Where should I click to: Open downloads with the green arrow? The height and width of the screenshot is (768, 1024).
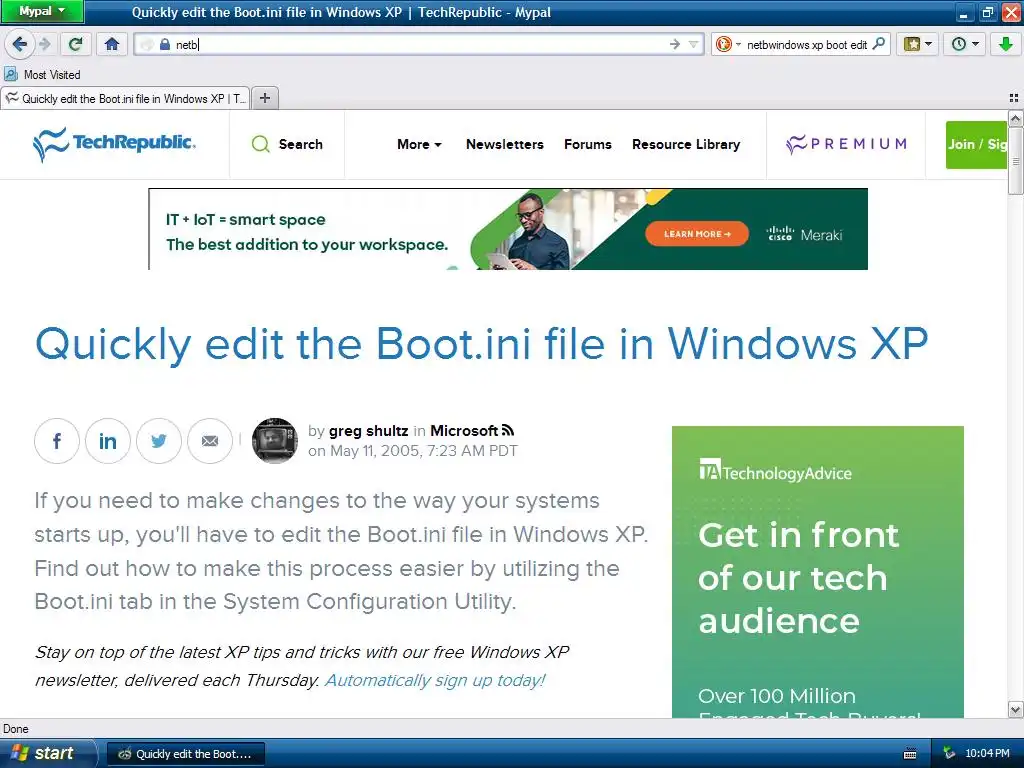click(x=1005, y=44)
